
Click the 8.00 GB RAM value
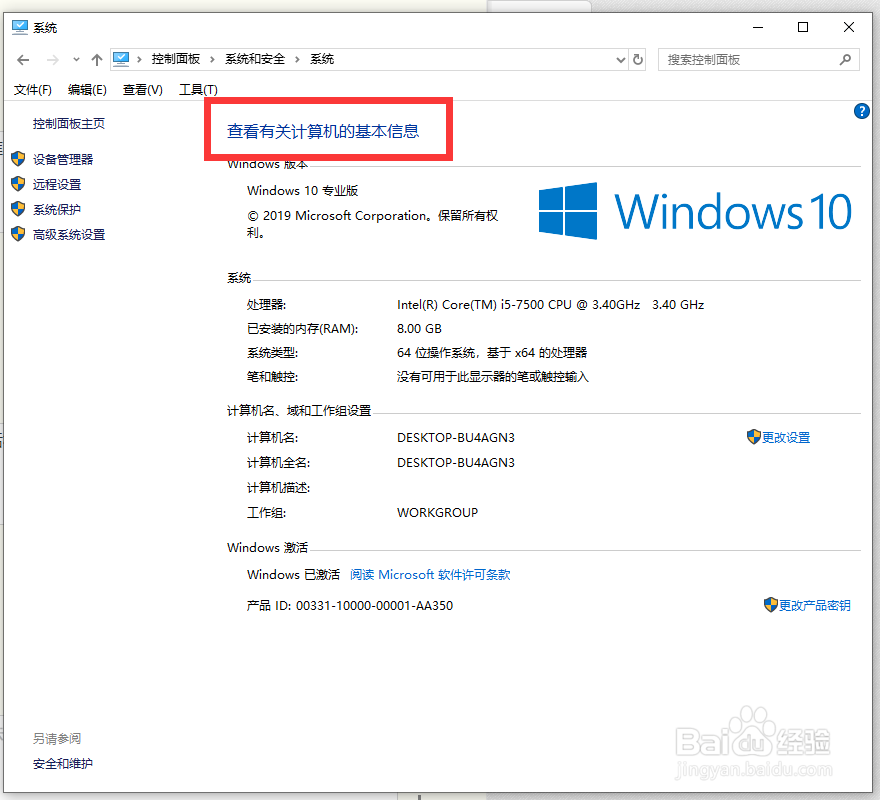tap(419, 329)
